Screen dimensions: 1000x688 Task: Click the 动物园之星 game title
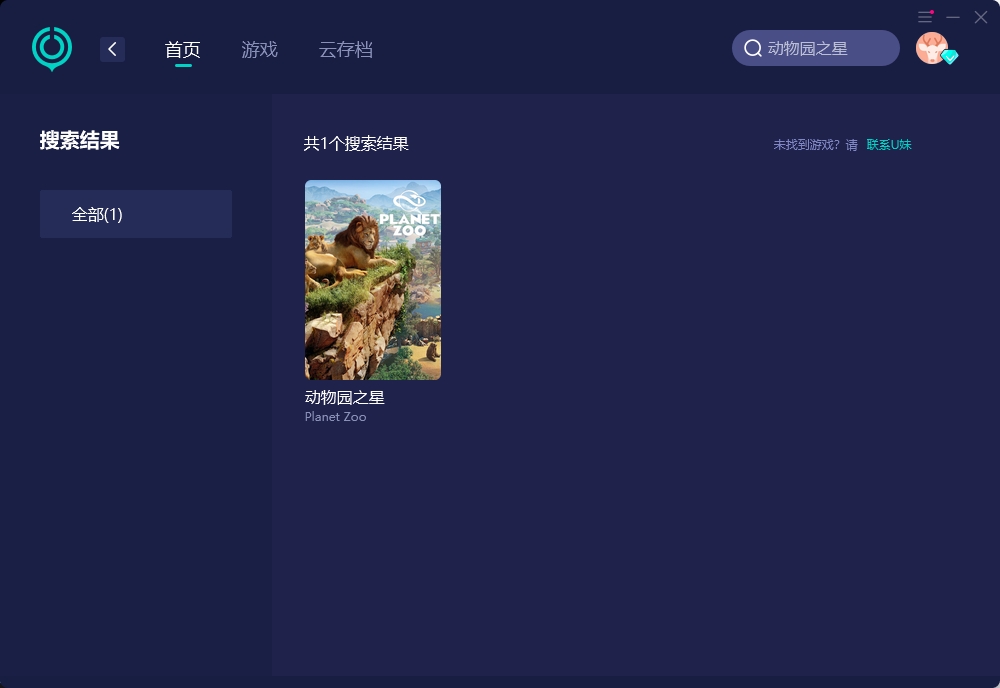click(347, 396)
